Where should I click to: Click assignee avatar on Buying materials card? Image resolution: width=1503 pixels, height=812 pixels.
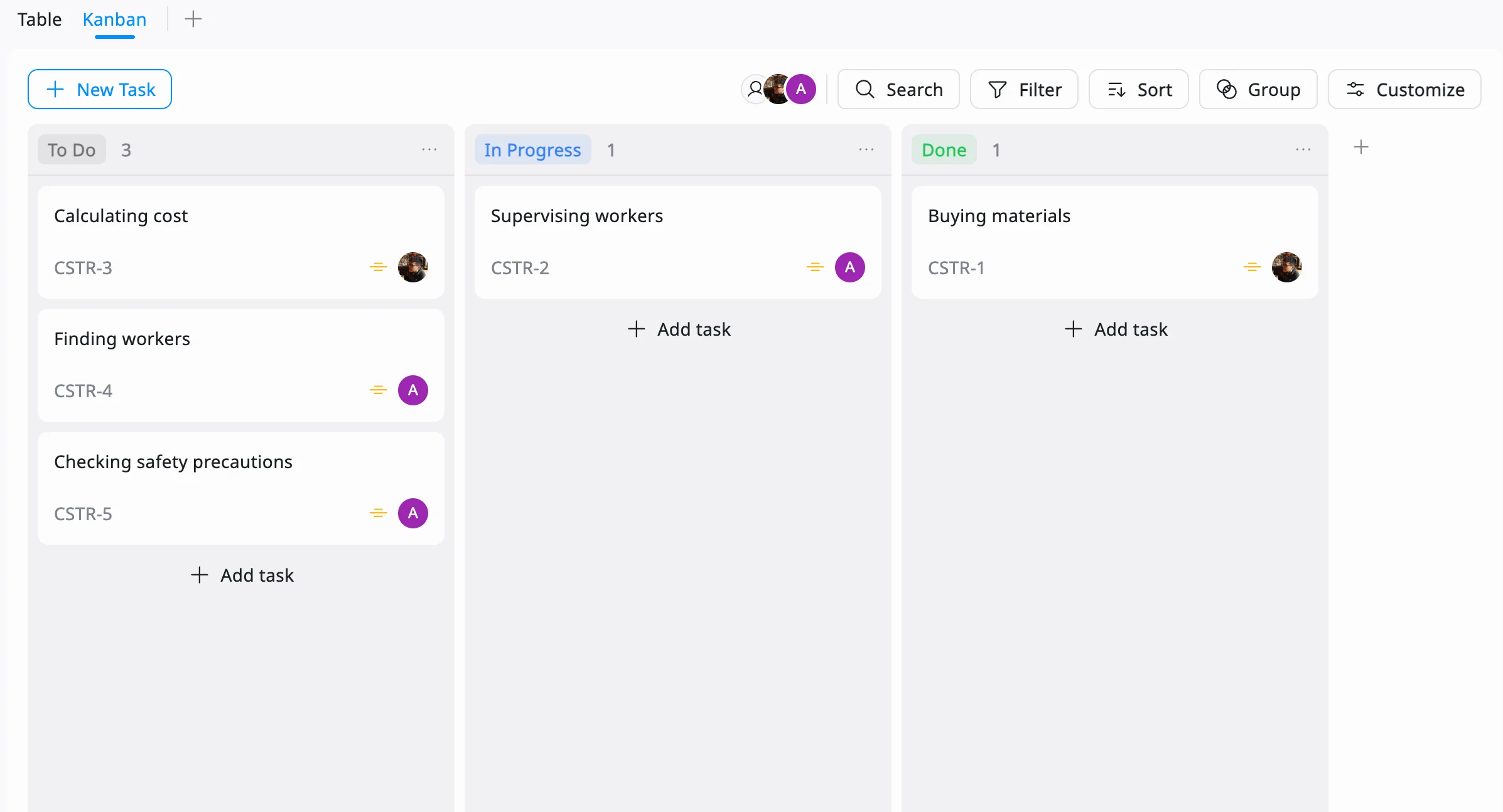1287,267
